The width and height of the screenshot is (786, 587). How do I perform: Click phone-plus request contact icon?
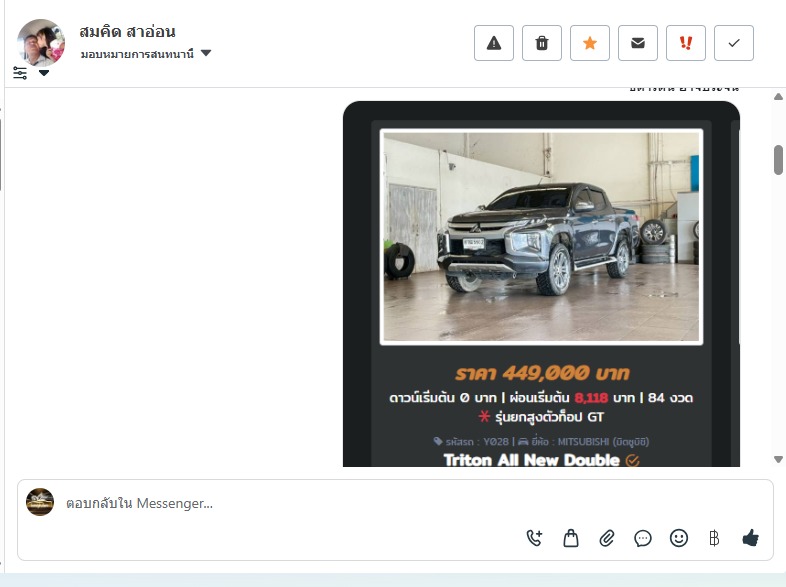534,538
